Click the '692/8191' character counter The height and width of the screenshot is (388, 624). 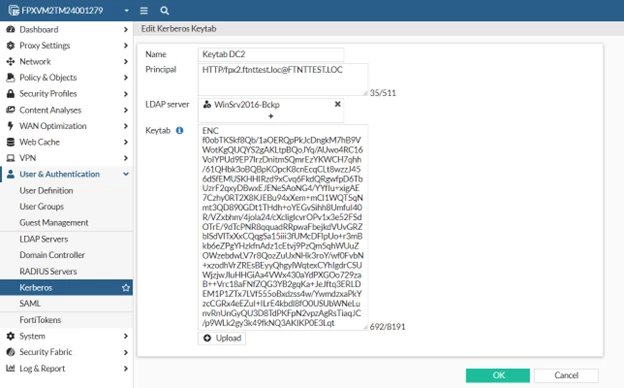point(387,327)
